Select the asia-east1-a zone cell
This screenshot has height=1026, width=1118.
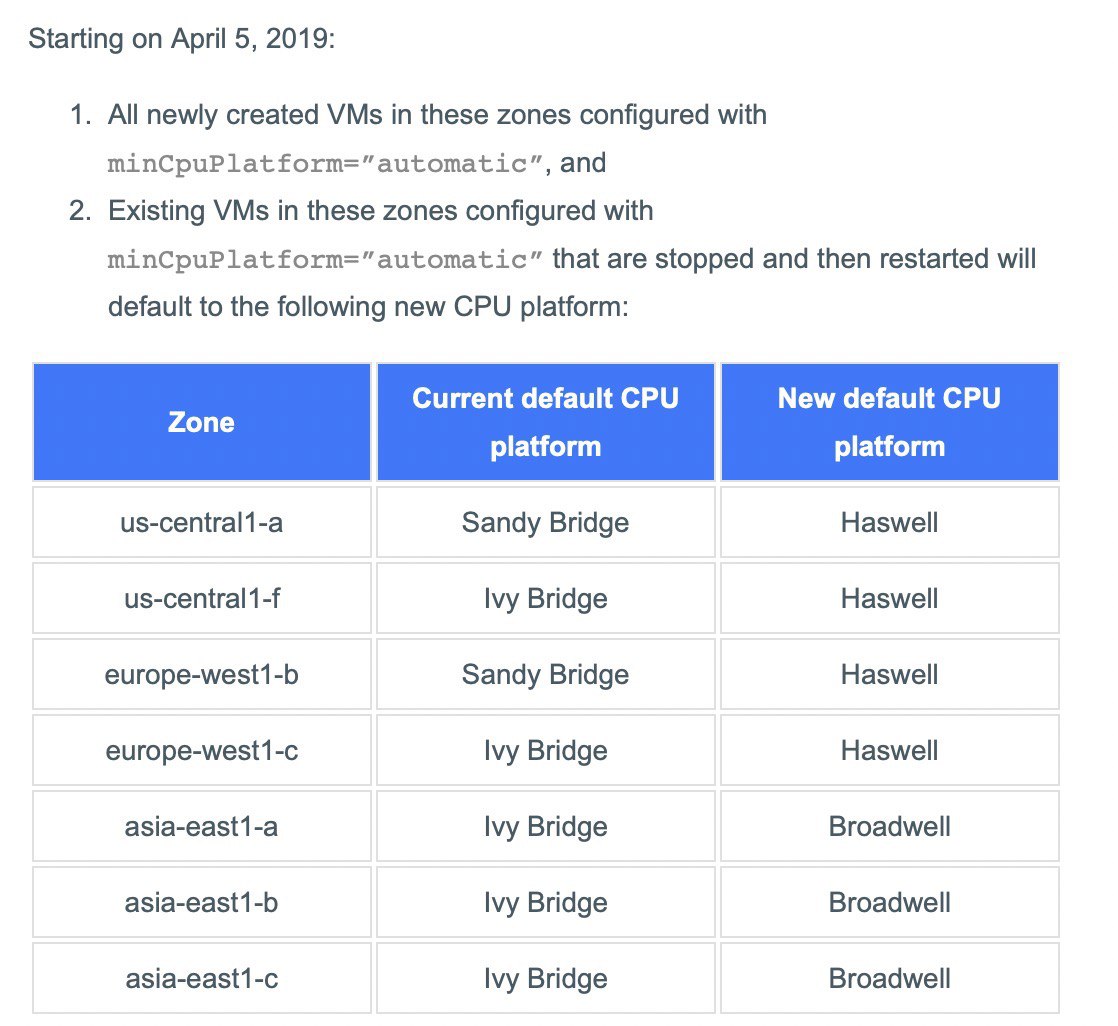[201, 826]
